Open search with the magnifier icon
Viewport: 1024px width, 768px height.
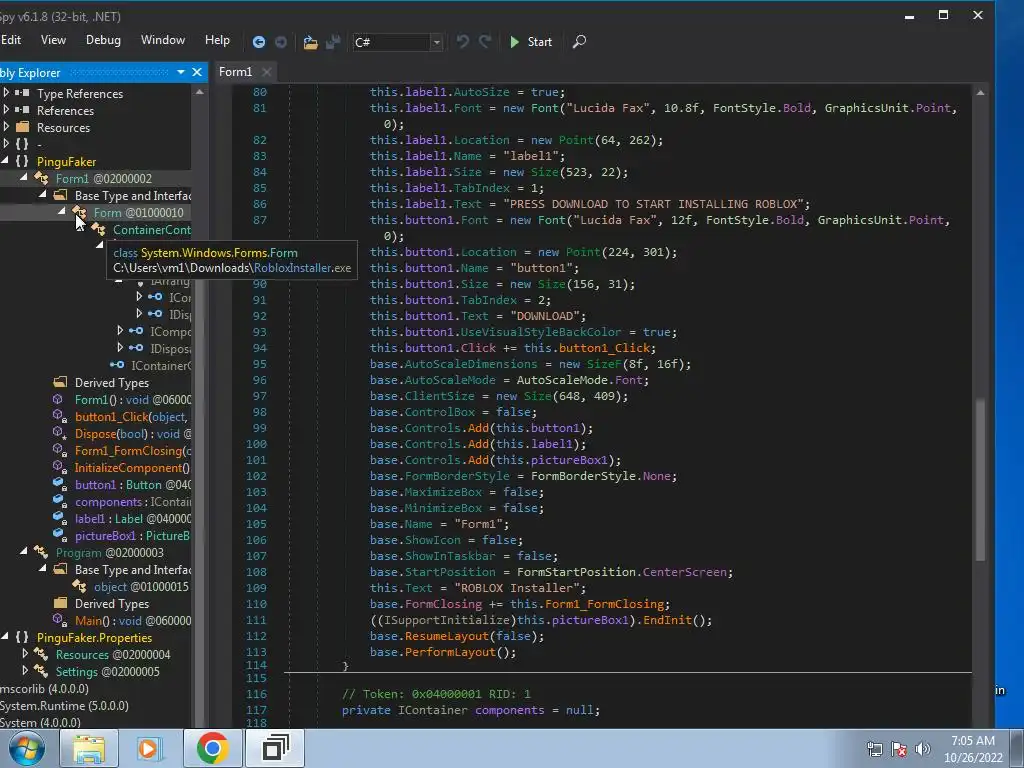pos(579,42)
